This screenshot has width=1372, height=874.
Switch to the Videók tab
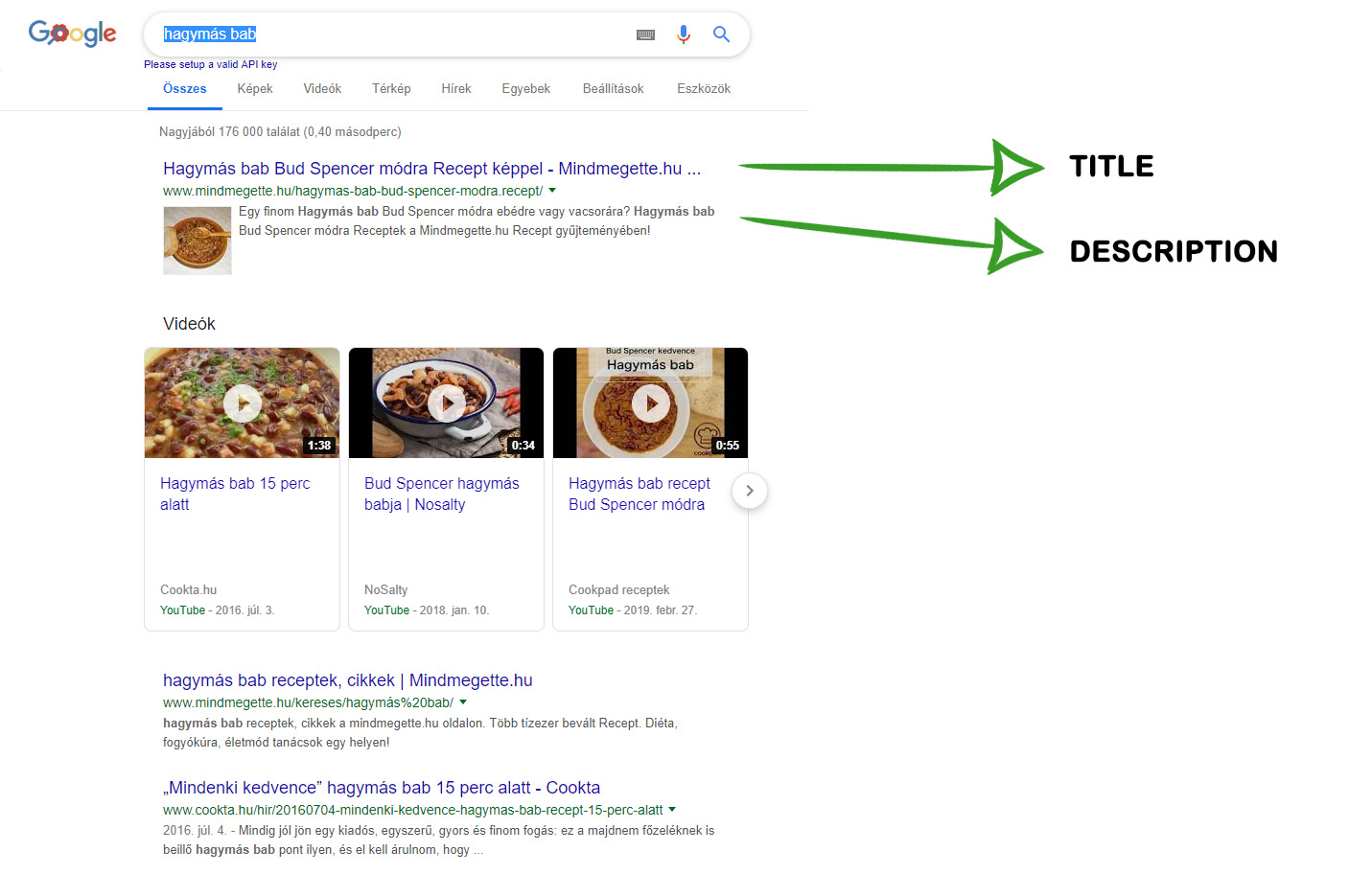coord(322,89)
